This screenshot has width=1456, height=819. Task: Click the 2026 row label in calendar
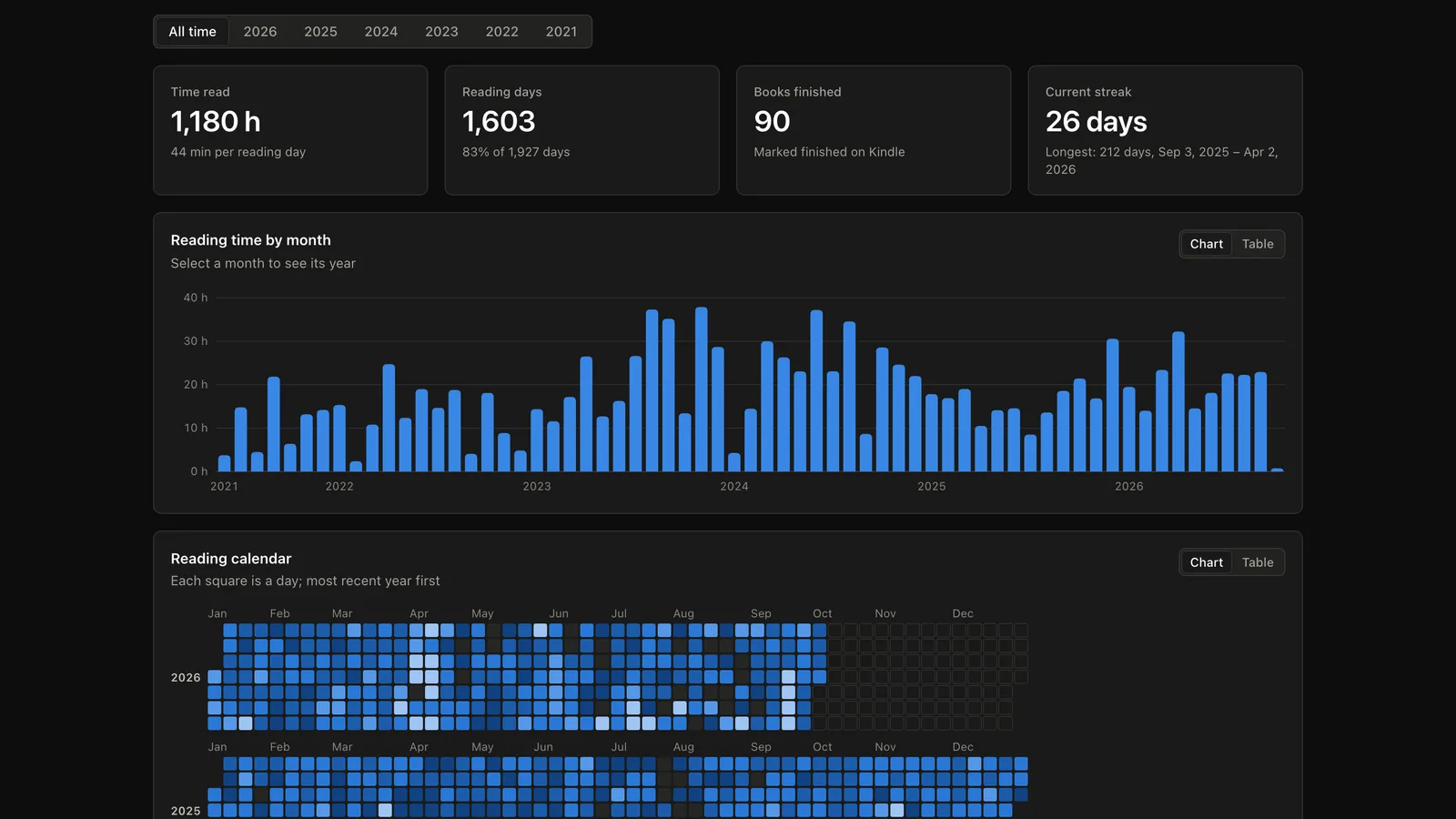pos(186,678)
